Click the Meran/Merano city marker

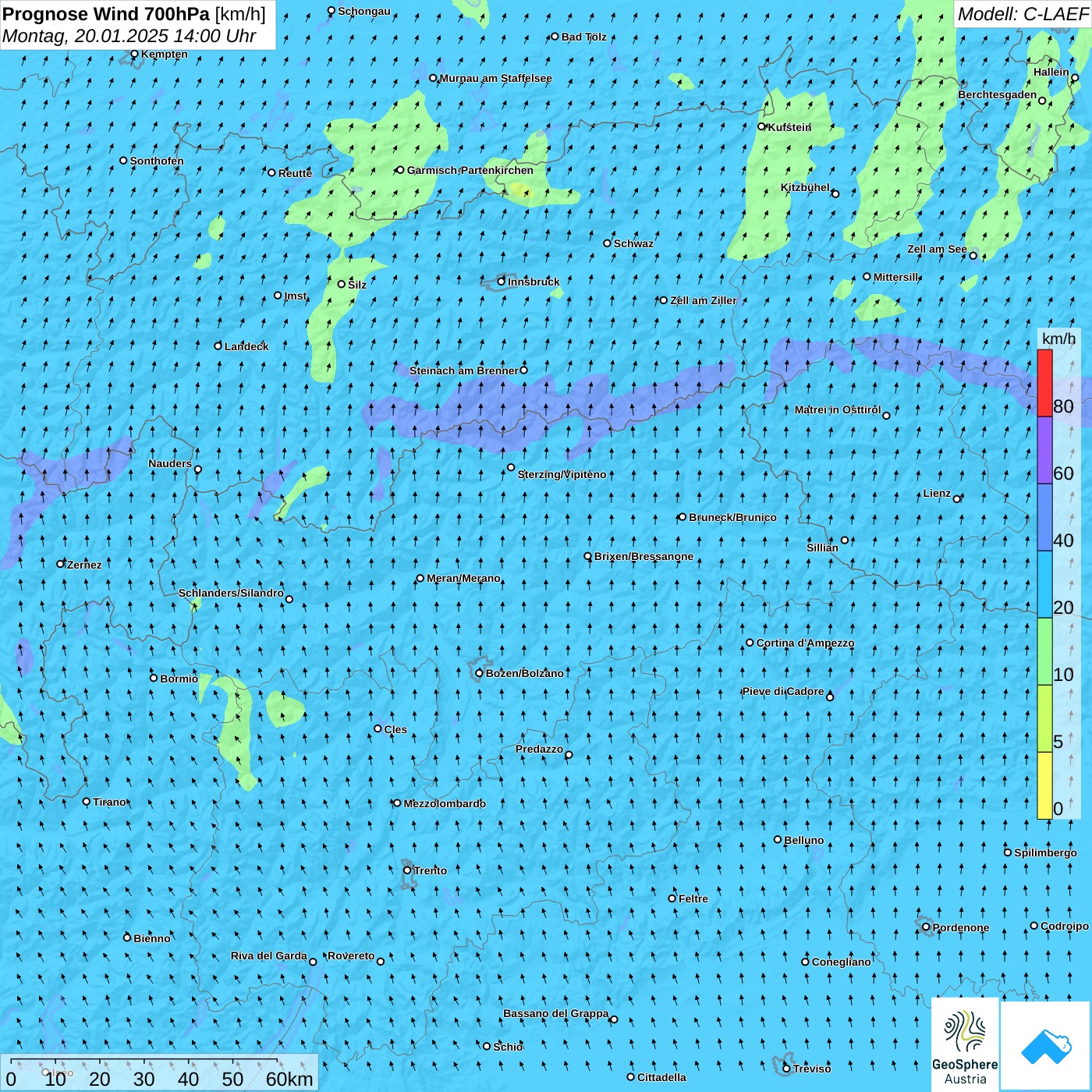[x=420, y=578]
